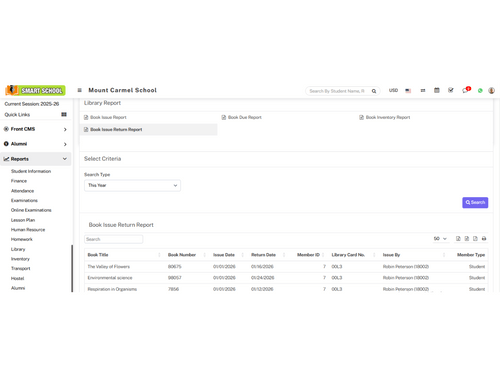The image size is (500, 375).
Task: Click 'Environmental science' book title
Action: (110, 278)
